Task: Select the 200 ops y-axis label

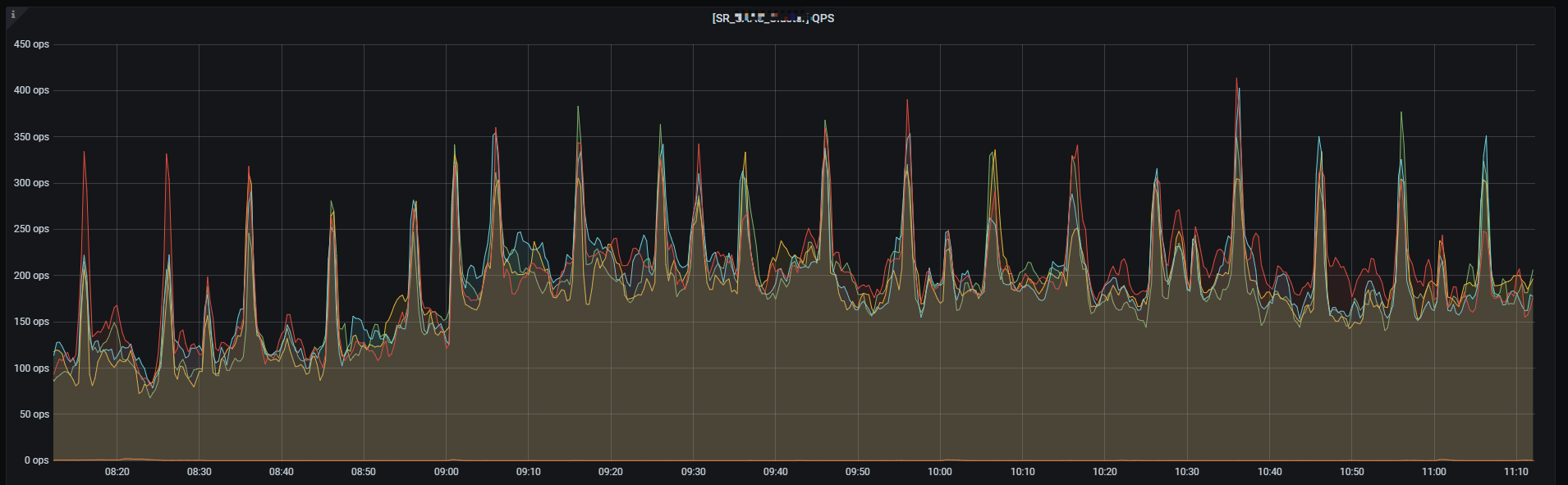Action: [x=31, y=276]
